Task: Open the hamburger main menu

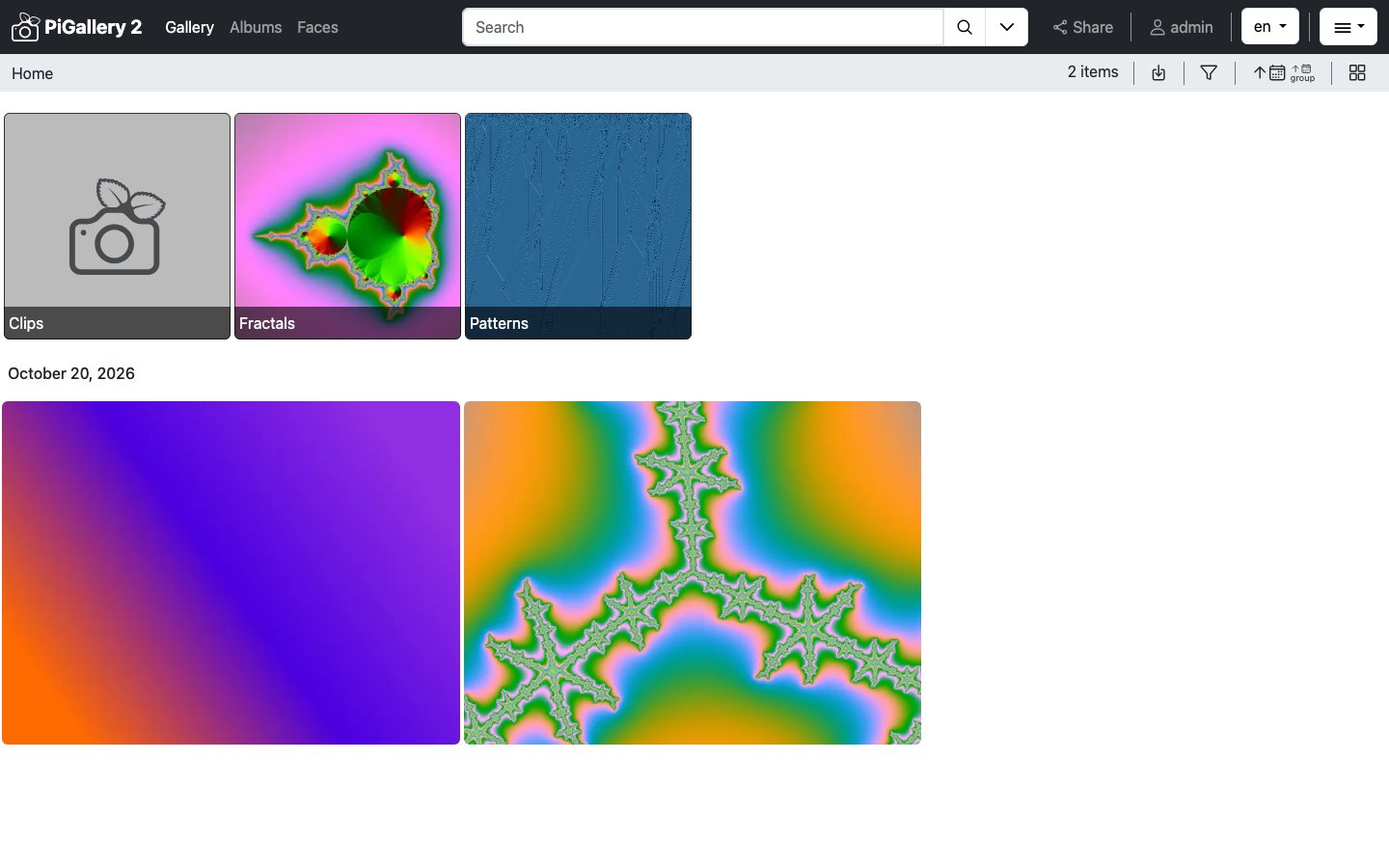Action: click(1348, 27)
